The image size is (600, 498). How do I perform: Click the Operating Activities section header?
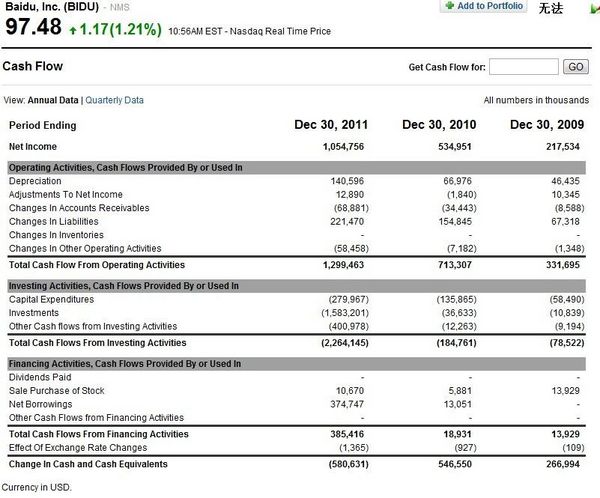click(297, 168)
